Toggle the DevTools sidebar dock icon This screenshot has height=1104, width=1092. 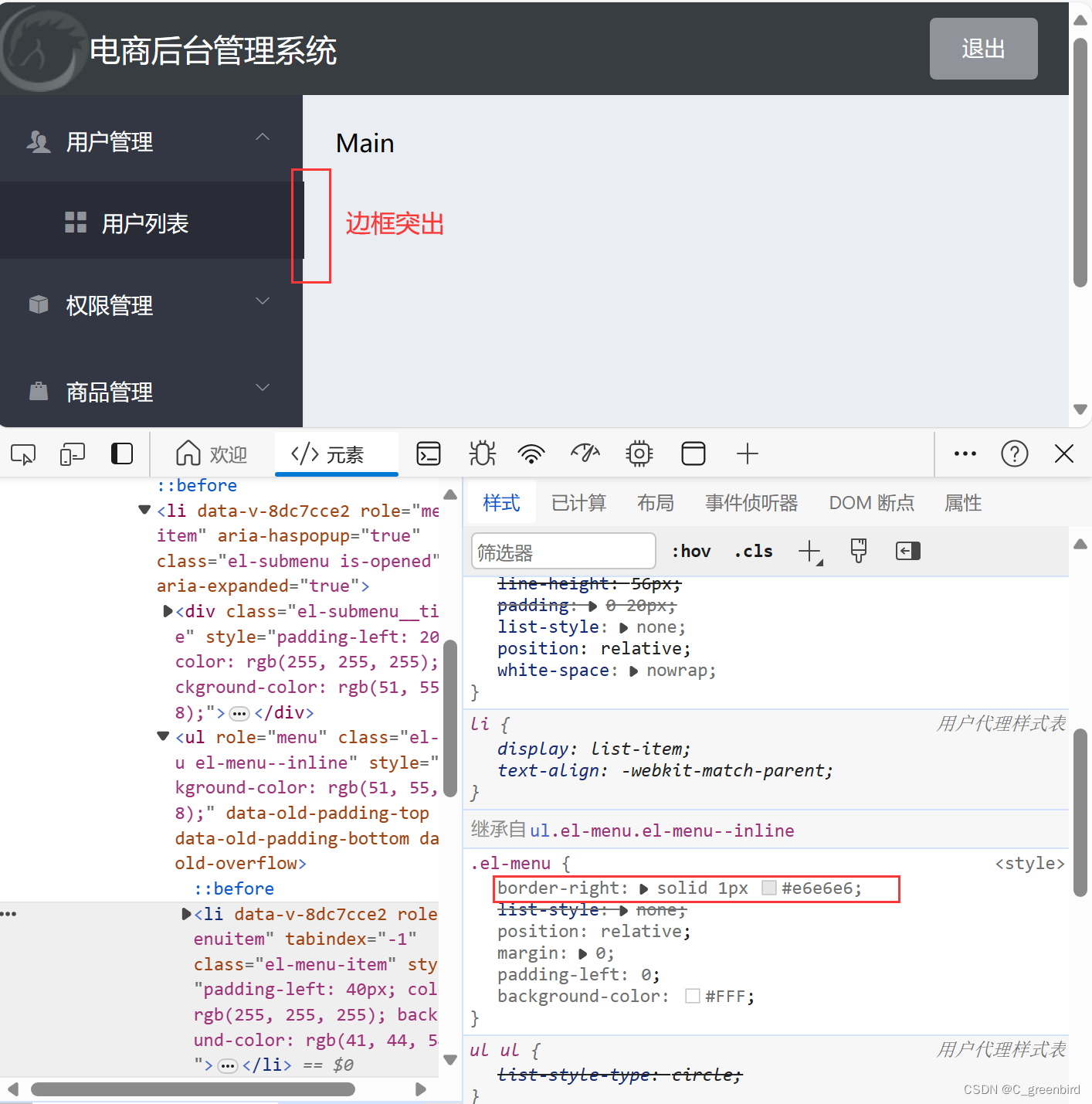(x=122, y=453)
